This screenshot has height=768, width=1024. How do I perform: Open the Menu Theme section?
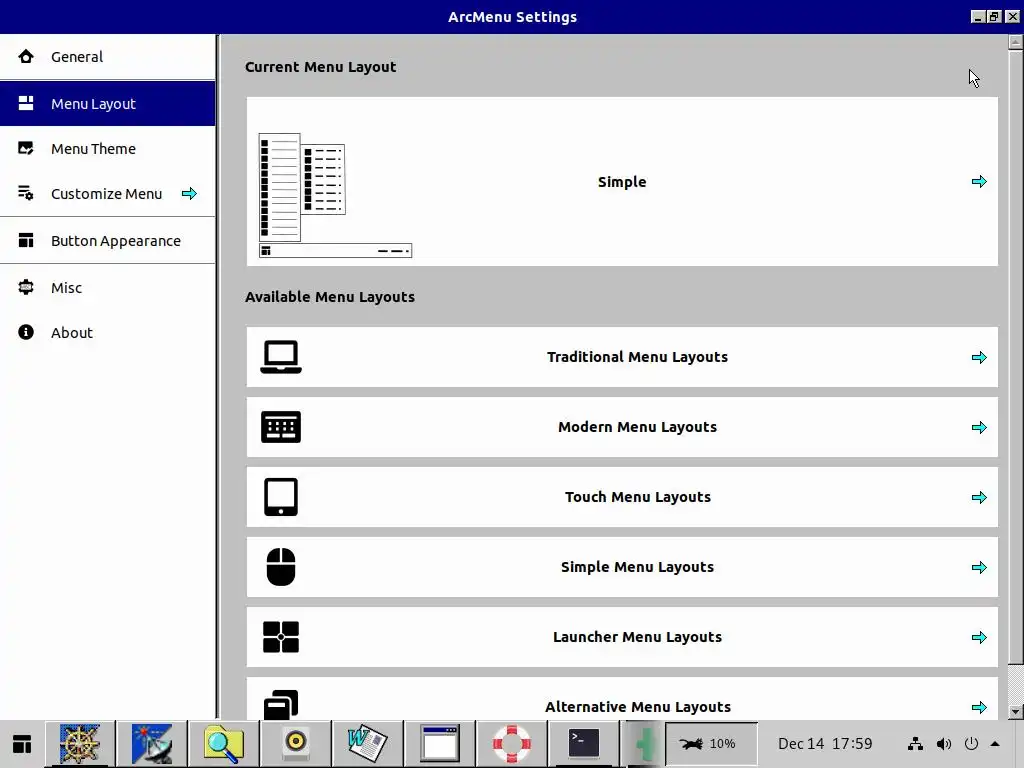pos(108,149)
